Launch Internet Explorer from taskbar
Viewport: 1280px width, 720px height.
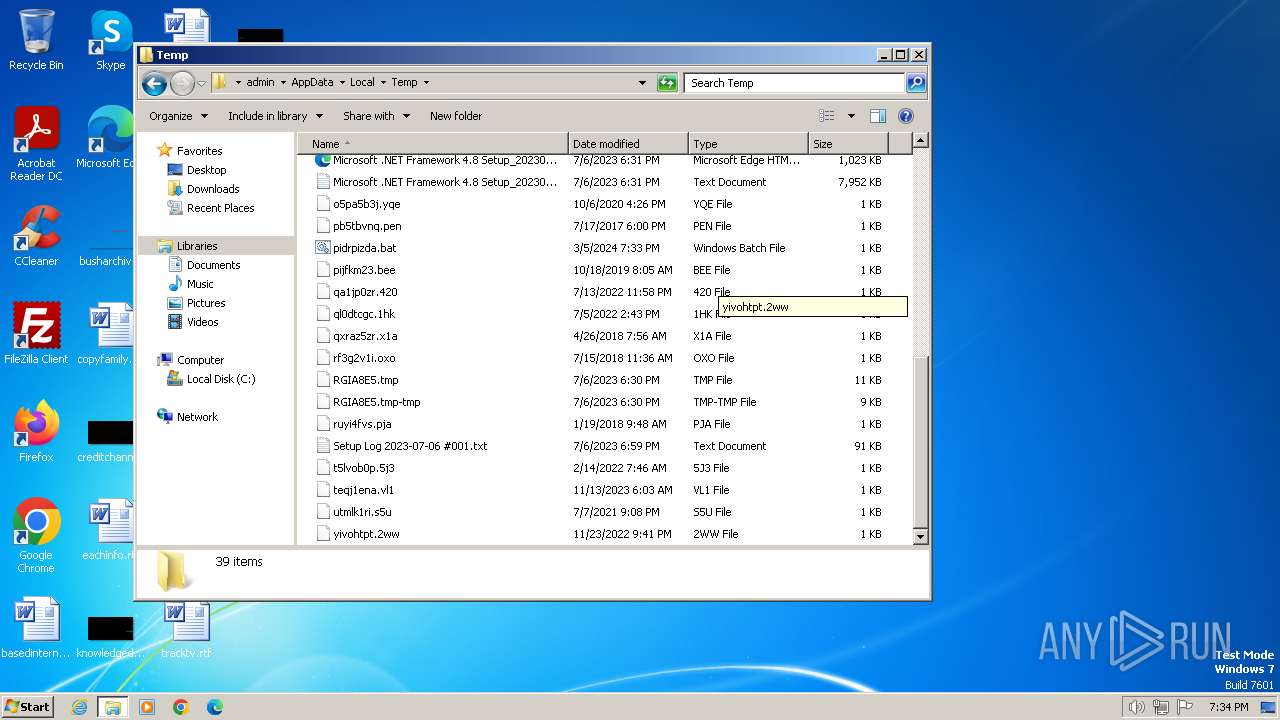coord(79,707)
